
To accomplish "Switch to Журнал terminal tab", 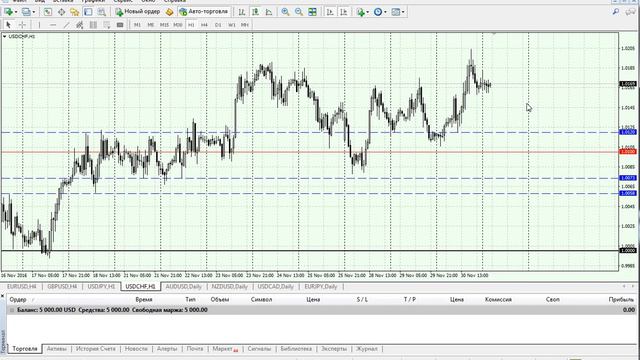I will tap(367, 349).
